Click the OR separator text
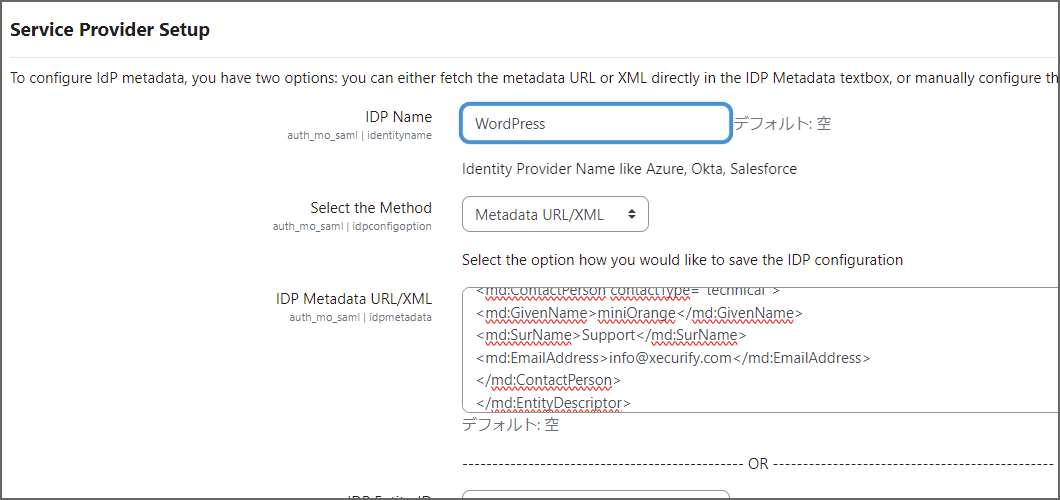This screenshot has width=1060, height=500. click(x=758, y=464)
